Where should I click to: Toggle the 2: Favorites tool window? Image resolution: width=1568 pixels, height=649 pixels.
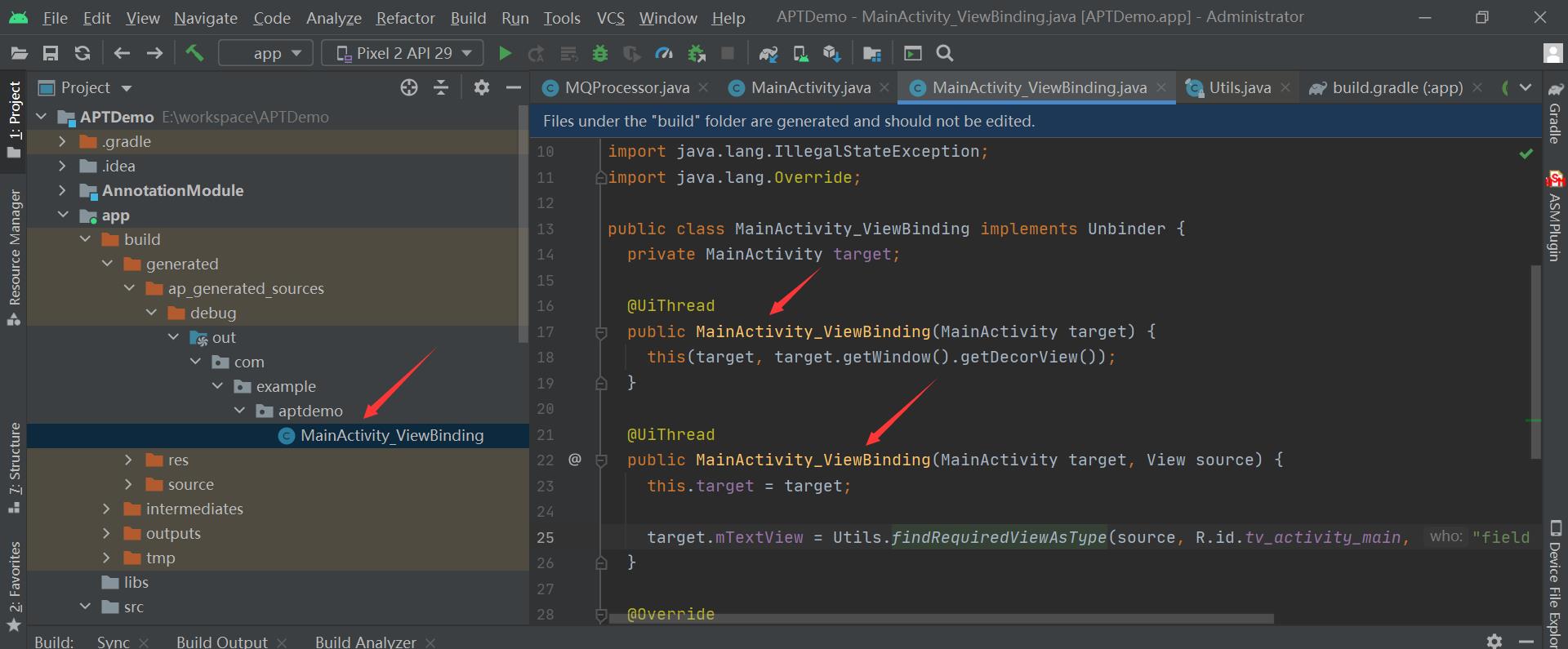tap(14, 585)
